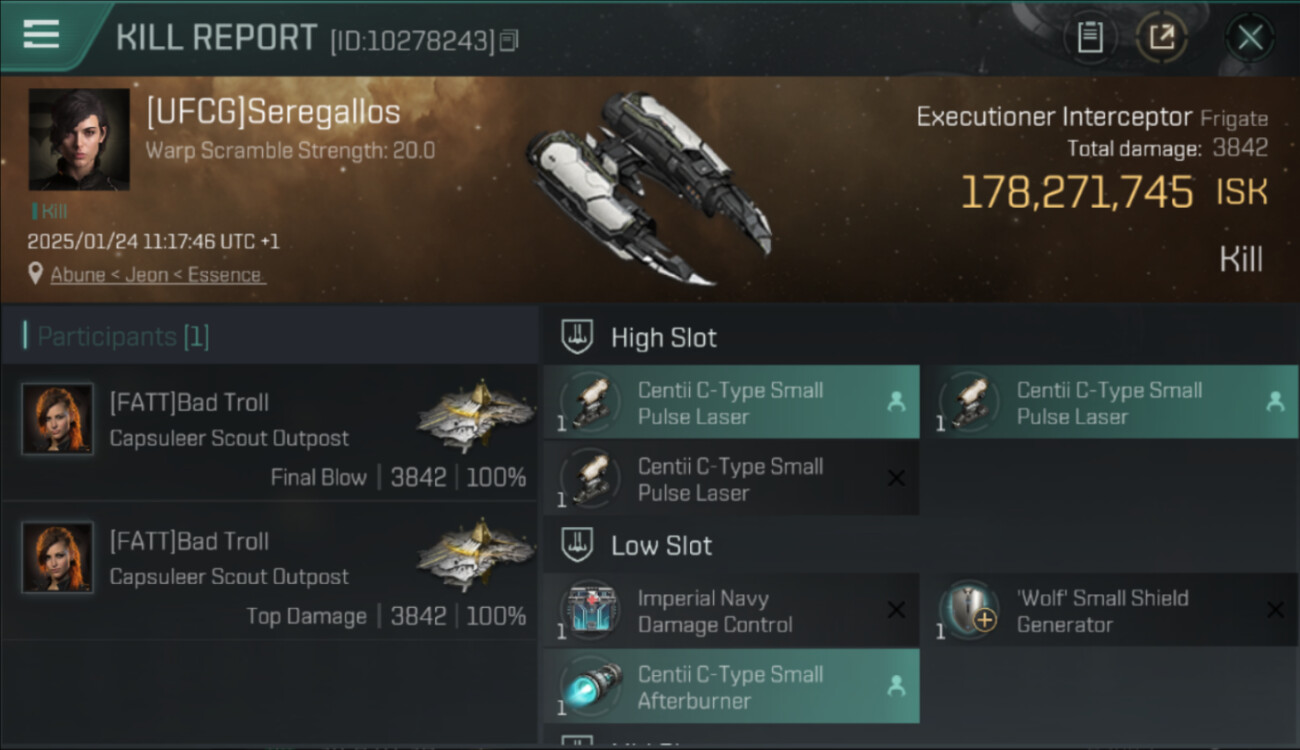Viewport: 1300px width, 750px height.
Task: Copy the kill report ID
Action: tap(509, 41)
